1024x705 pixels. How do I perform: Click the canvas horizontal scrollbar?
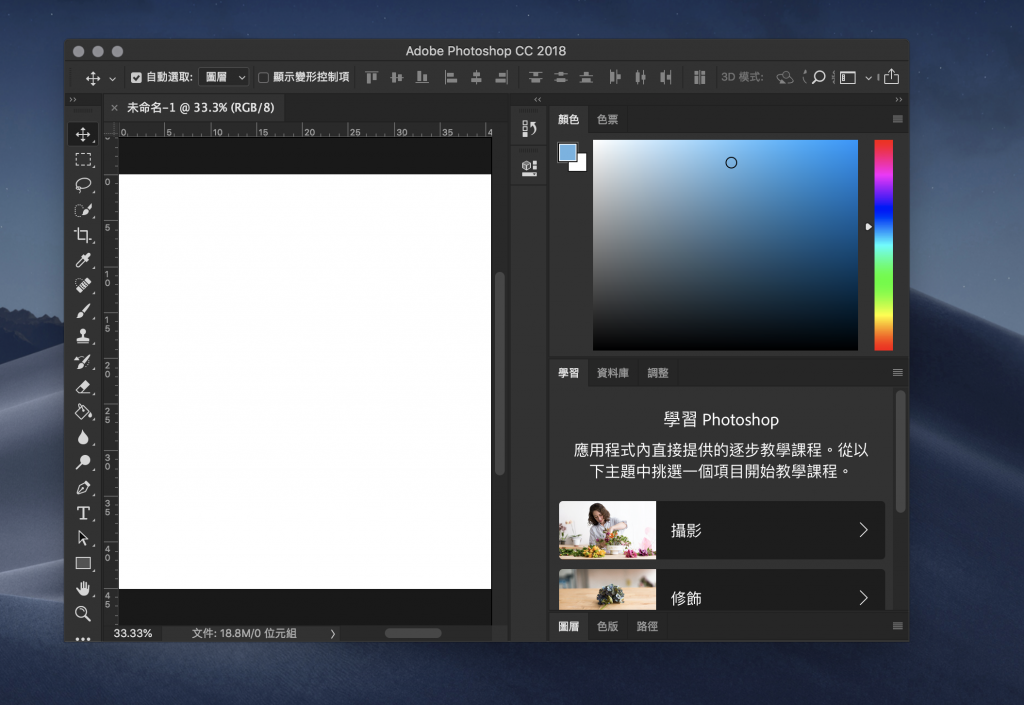pyautogui.click(x=413, y=633)
